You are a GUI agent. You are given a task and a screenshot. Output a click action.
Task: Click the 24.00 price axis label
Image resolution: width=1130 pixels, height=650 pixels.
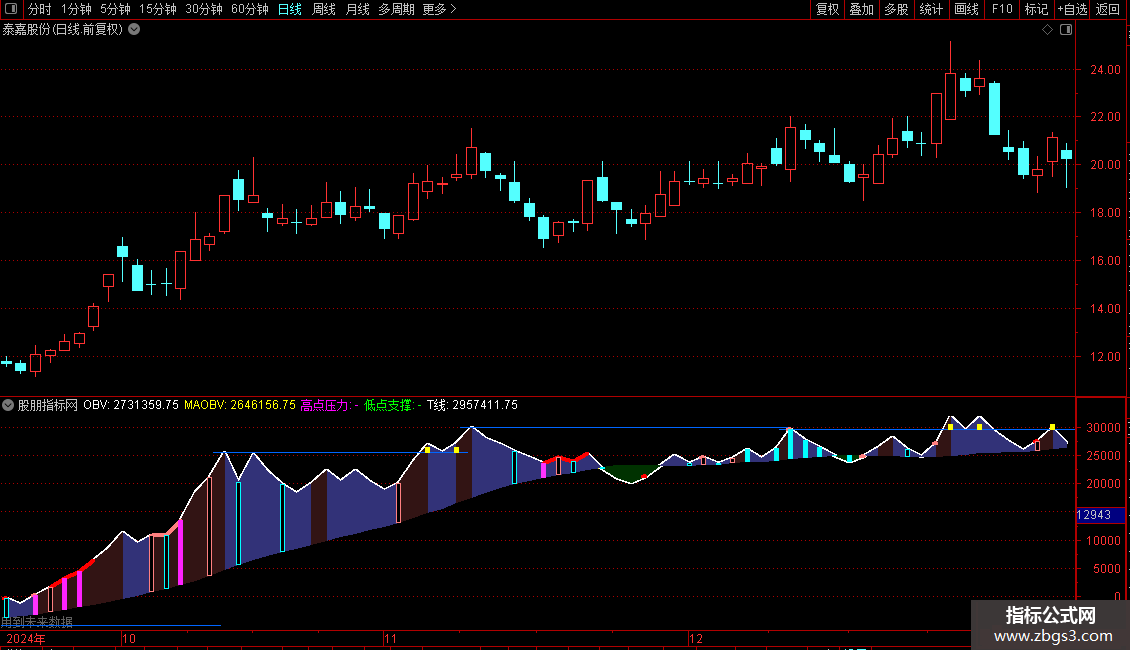point(1105,70)
